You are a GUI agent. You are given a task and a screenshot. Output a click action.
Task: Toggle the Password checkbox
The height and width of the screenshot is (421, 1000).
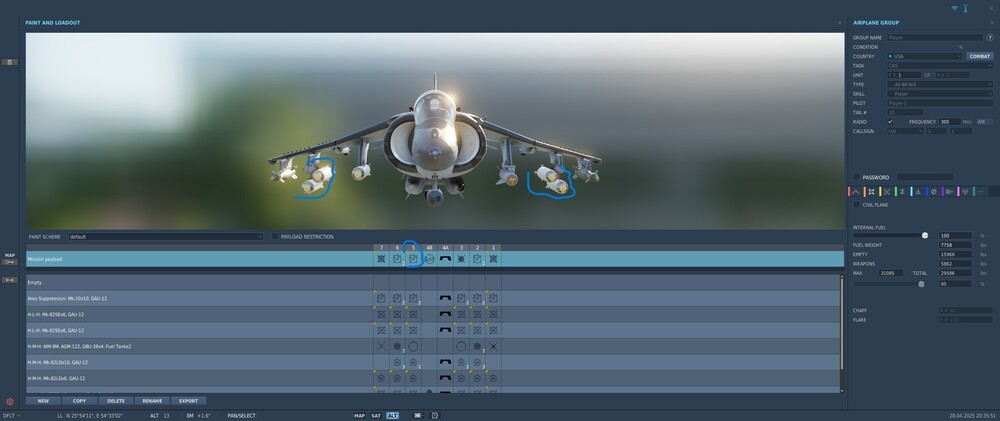pyautogui.click(x=857, y=177)
